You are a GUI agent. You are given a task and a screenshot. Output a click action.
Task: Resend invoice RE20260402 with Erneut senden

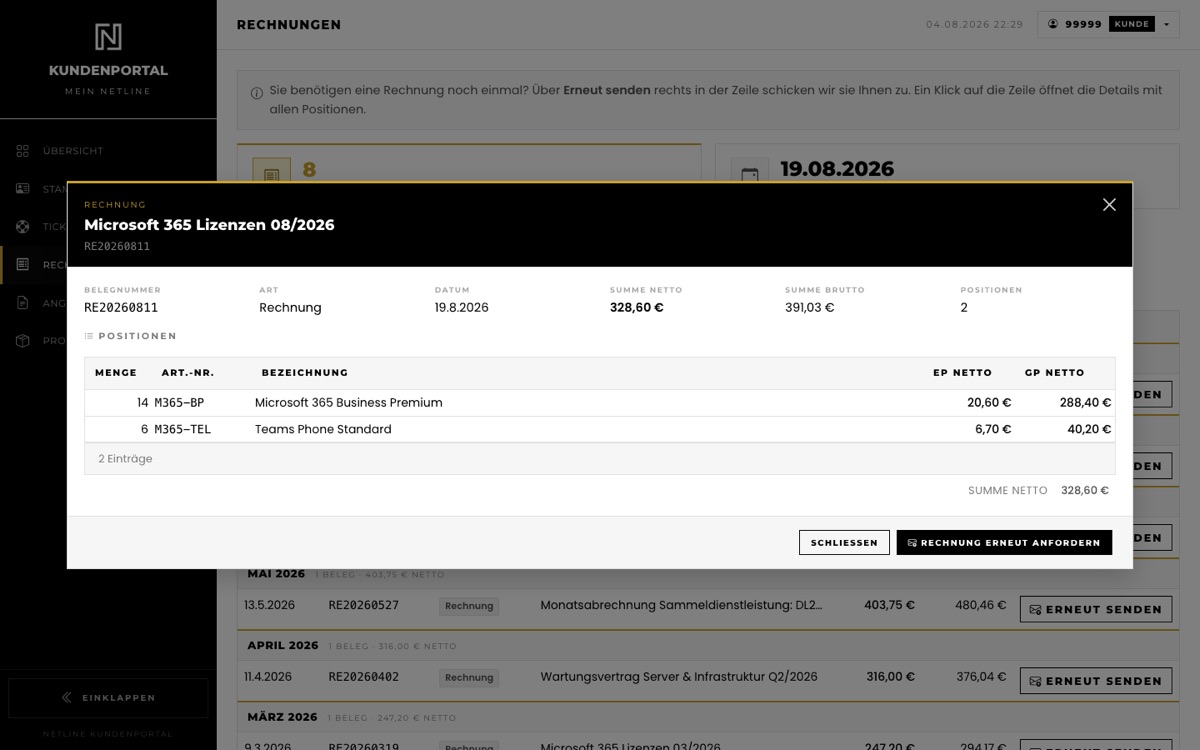point(1096,681)
